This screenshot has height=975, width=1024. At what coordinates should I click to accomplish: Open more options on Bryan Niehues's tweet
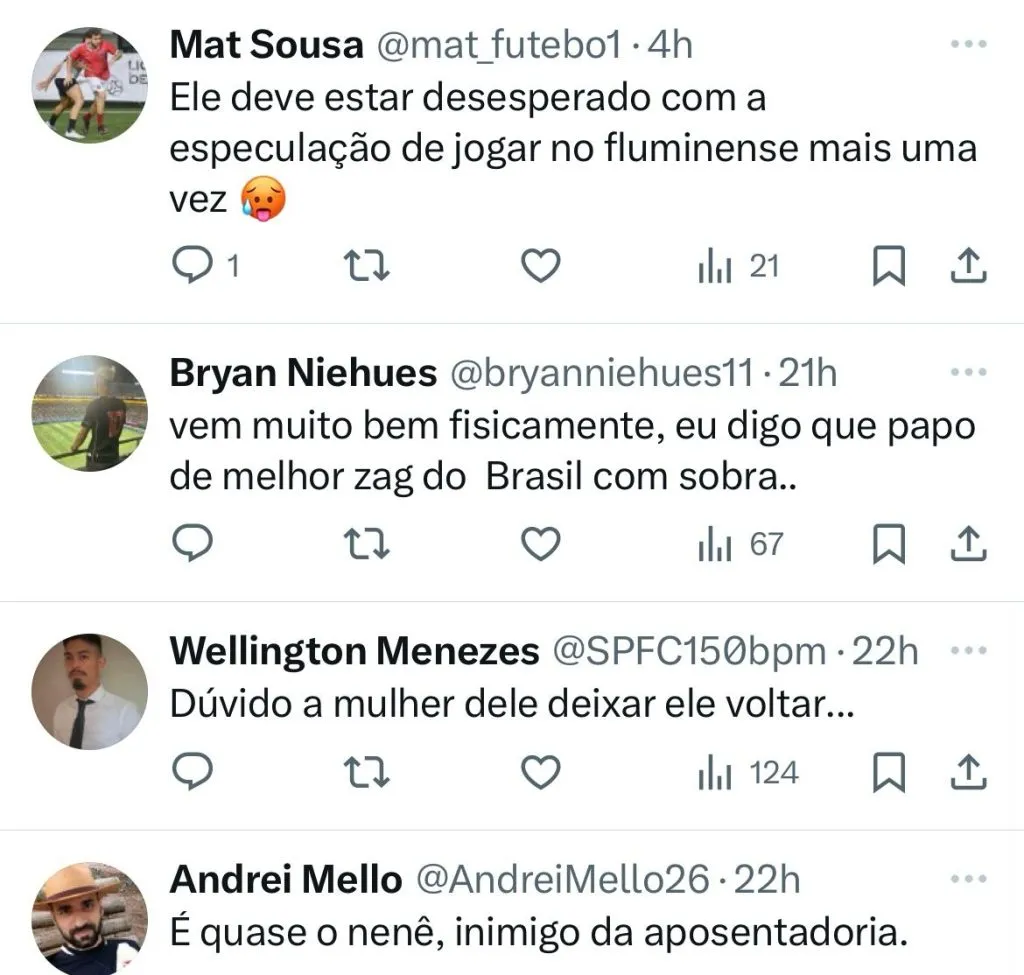point(967,373)
